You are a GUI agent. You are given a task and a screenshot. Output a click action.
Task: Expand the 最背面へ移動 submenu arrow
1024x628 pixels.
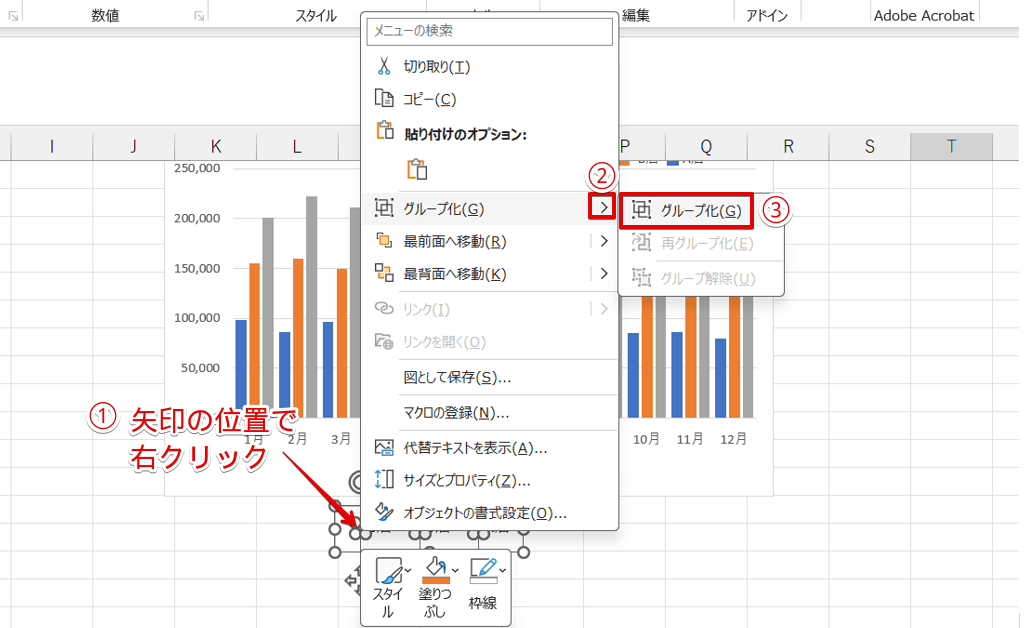tap(603, 273)
